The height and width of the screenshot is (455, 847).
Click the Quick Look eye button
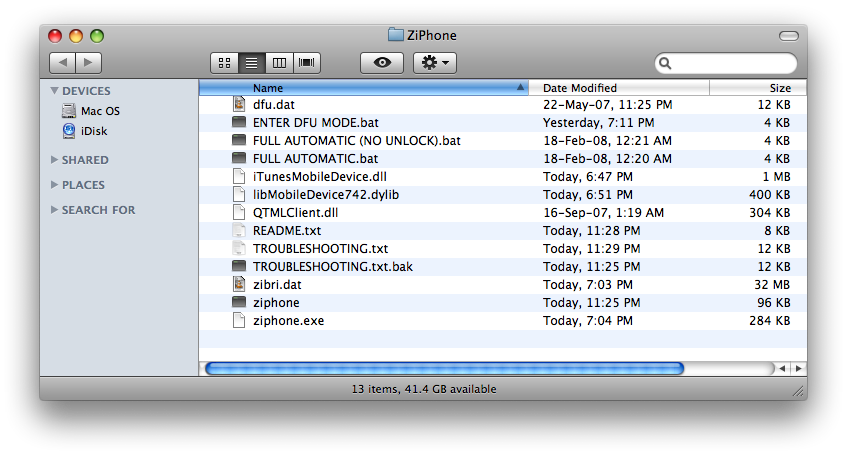pos(381,63)
